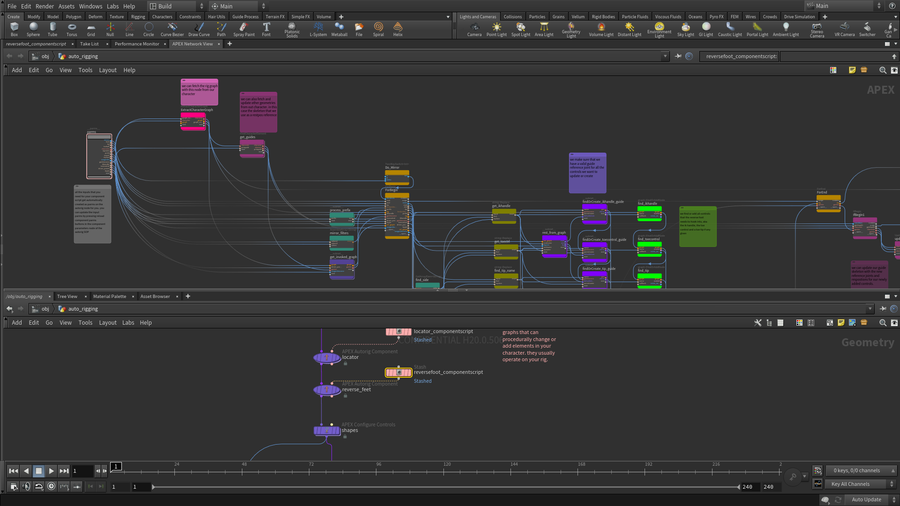Select the Circle shelf tool
Image resolution: width=900 pixels, height=506 pixels.
click(x=149, y=29)
